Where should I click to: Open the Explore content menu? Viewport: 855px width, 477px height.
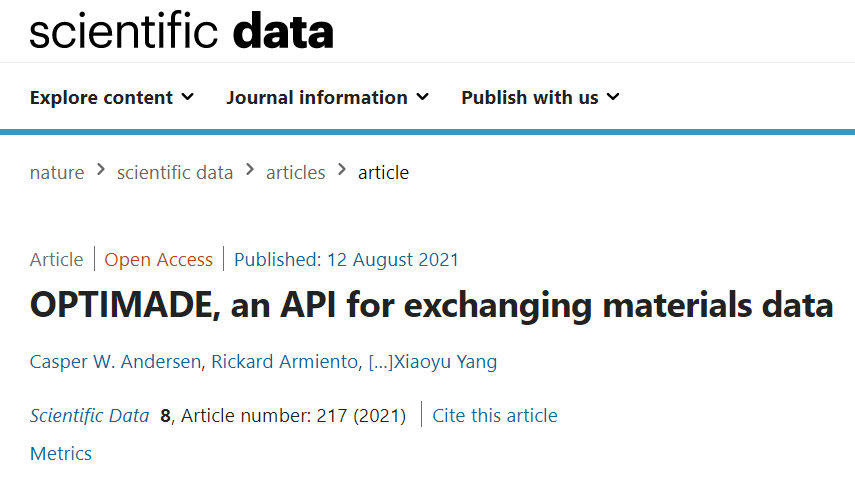[x=112, y=98]
